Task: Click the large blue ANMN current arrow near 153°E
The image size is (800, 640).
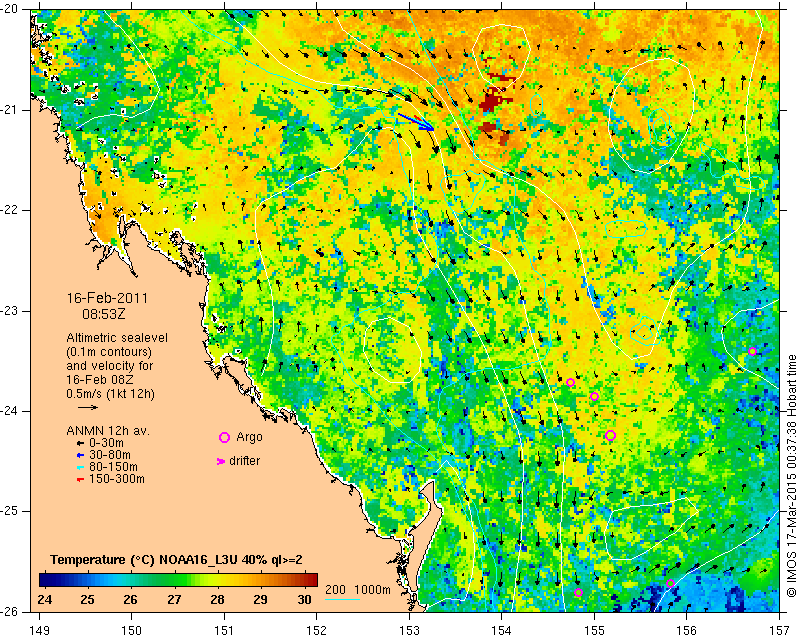Action: point(416,122)
